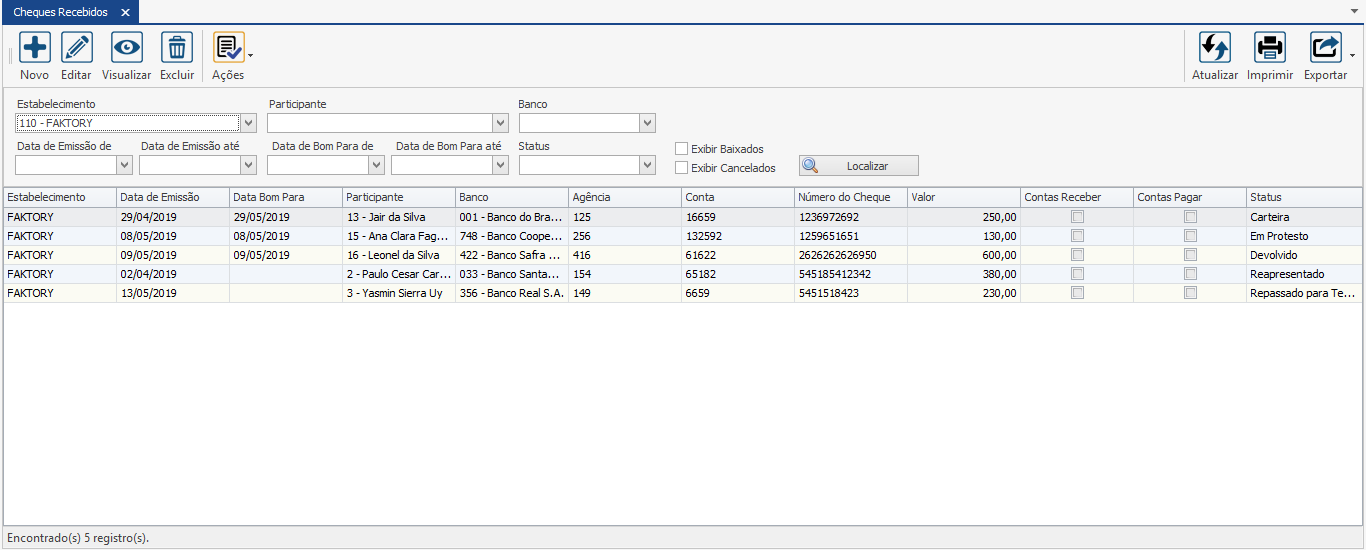Viewport: 1366px width, 550px height.
Task: Select the Cheques Recebidos tab
Action: 60,12
